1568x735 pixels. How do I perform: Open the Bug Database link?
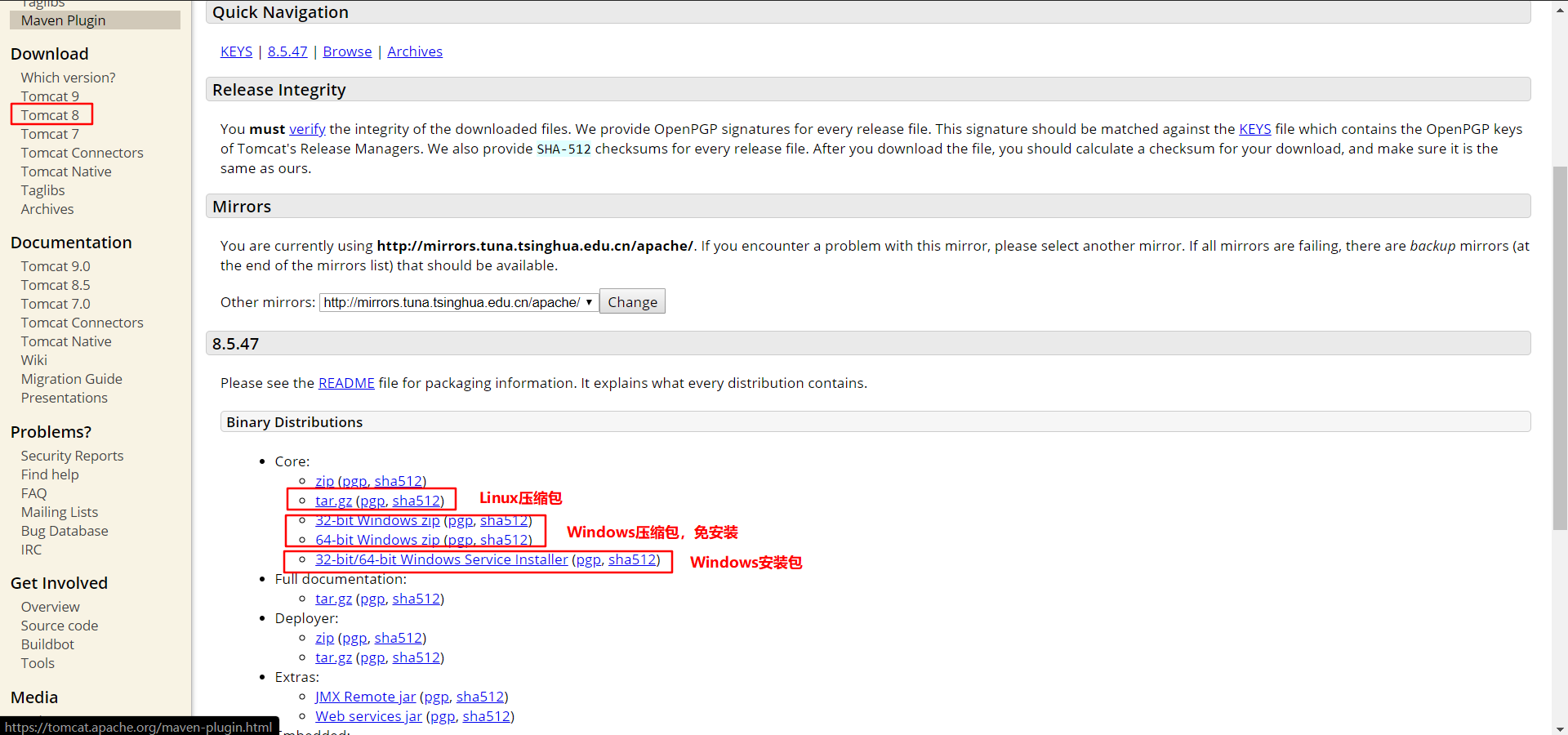65,531
